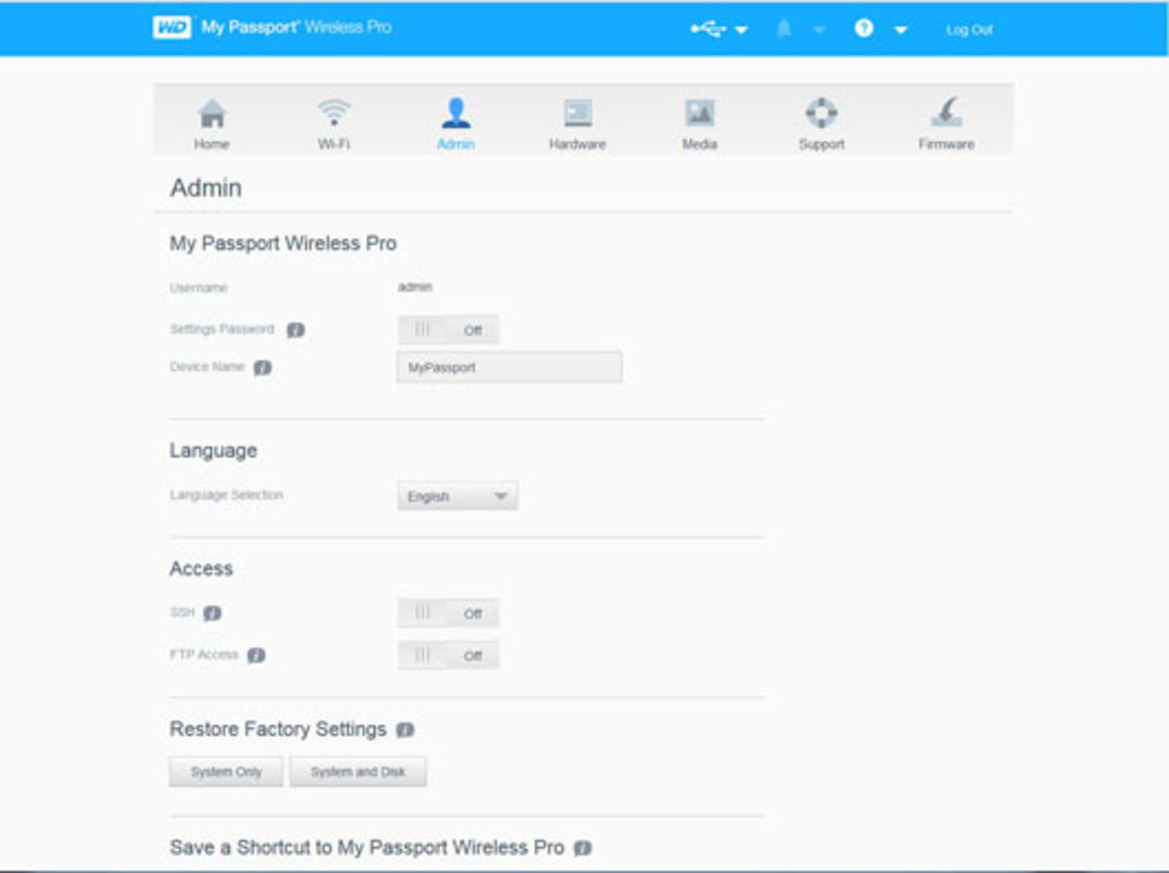The height and width of the screenshot is (873, 1169).
Task: Click the admin username value
Action: click(415, 287)
